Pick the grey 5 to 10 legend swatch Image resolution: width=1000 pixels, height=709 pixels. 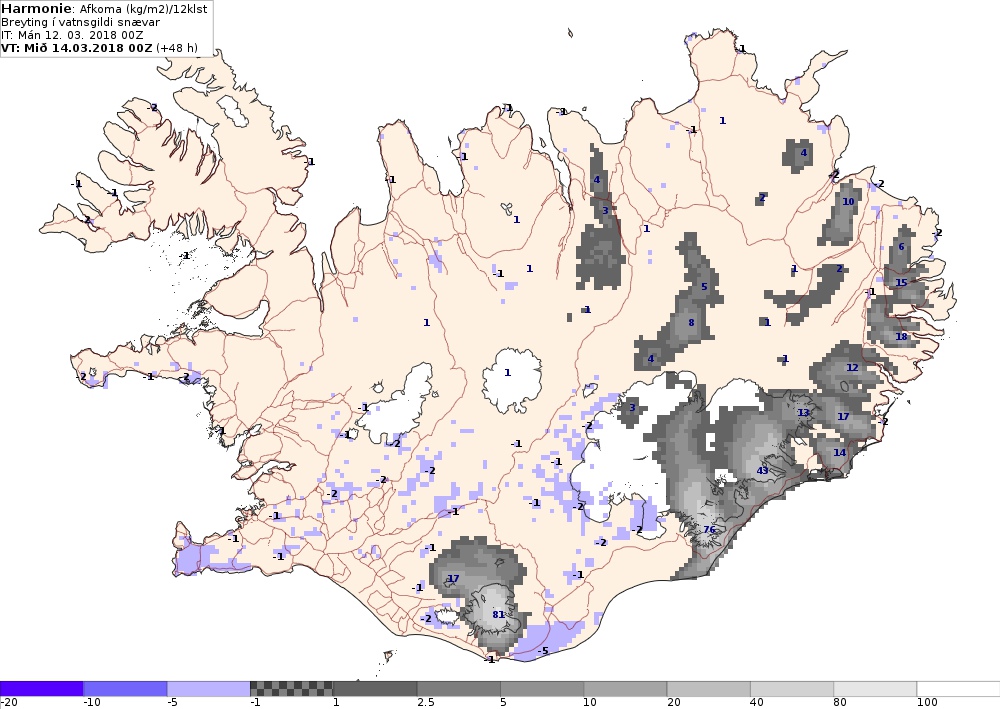tap(542, 689)
